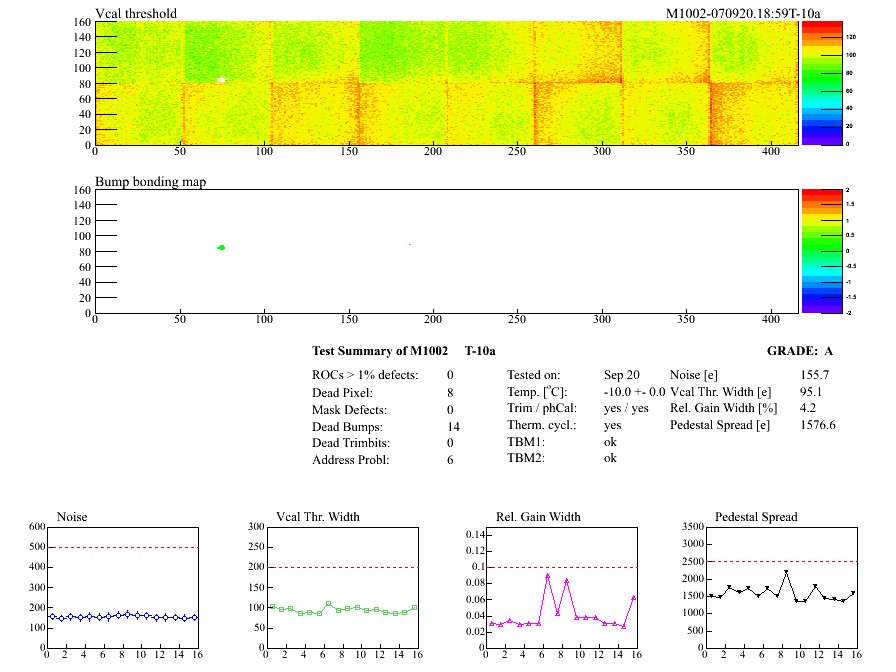Click the Address Probl label
This screenshot has width=896, height=672.
tap(349, 460)
